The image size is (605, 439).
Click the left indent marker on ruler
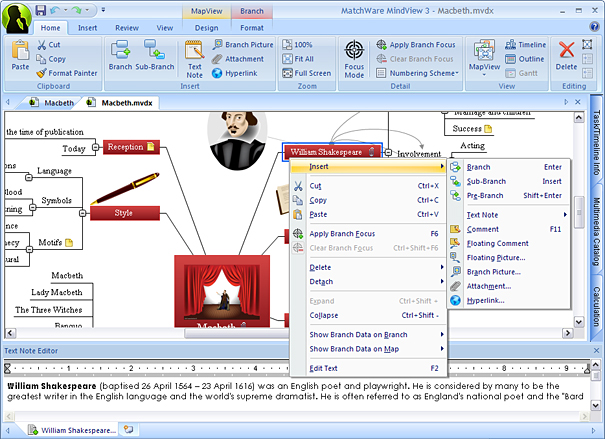(7, 368)
